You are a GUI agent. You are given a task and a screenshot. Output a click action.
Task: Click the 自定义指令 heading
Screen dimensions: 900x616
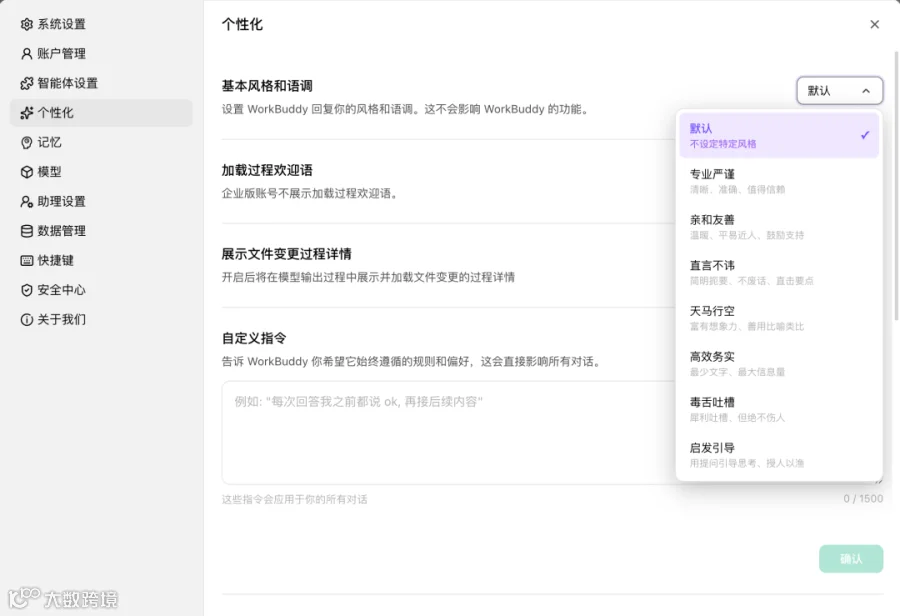coord(254,338)
